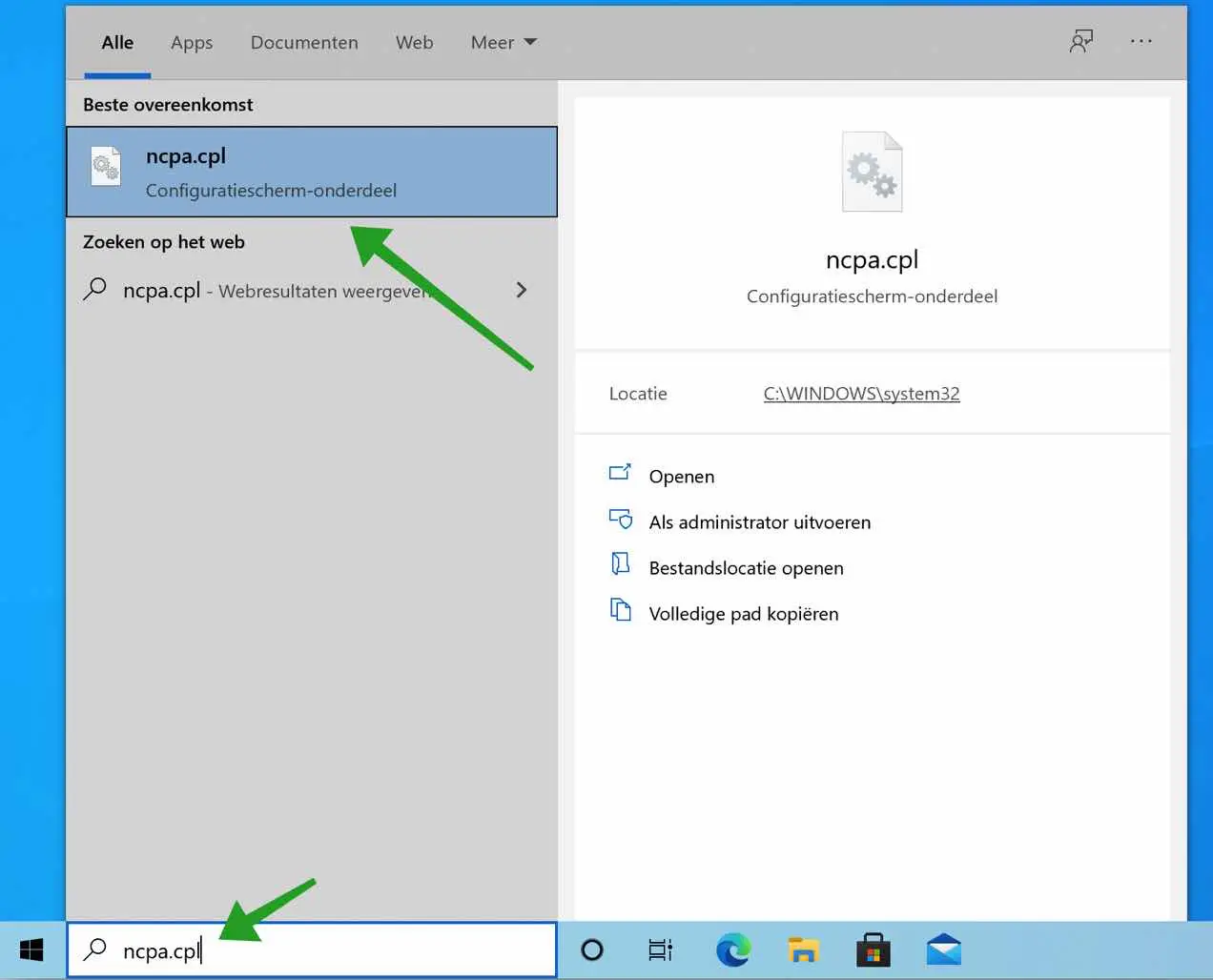This screenshot has height=980, width=1213.
Task: Switch to the Alle search tab
Action: tap(117, 43)
